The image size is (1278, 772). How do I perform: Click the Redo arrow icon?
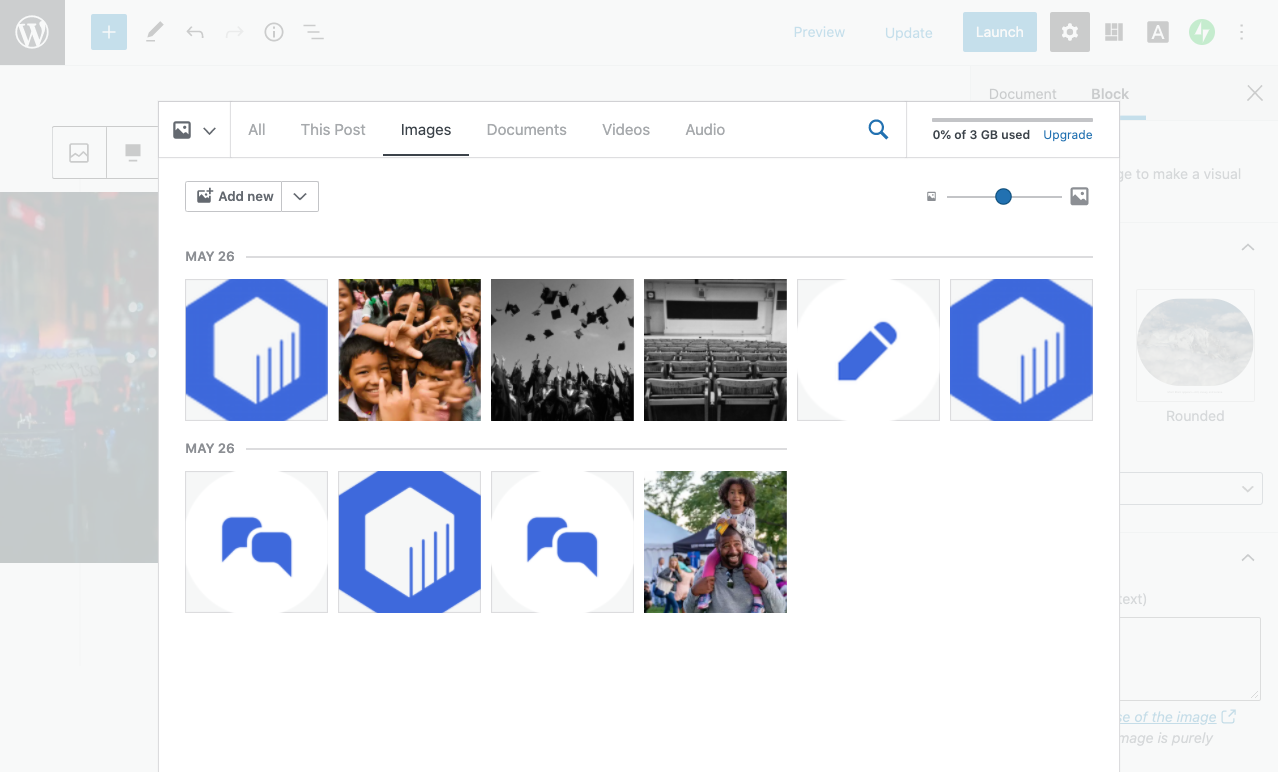click(x=235, y=32)
